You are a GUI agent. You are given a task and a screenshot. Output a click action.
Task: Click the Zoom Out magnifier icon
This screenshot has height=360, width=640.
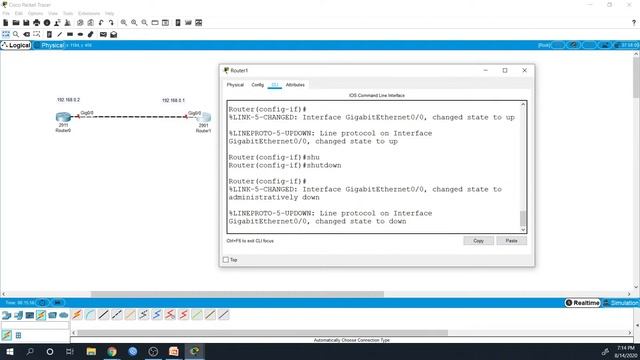coord(144,23)
